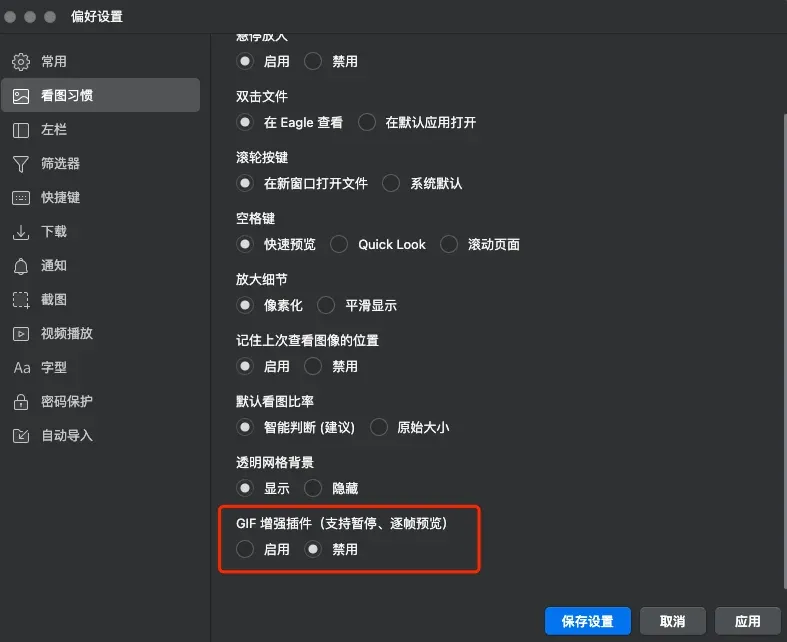Image resolution: width=787 pixels, height=642 pixels.
Task: Click the funnel icon for 筛选器
Action: point(21,164)
